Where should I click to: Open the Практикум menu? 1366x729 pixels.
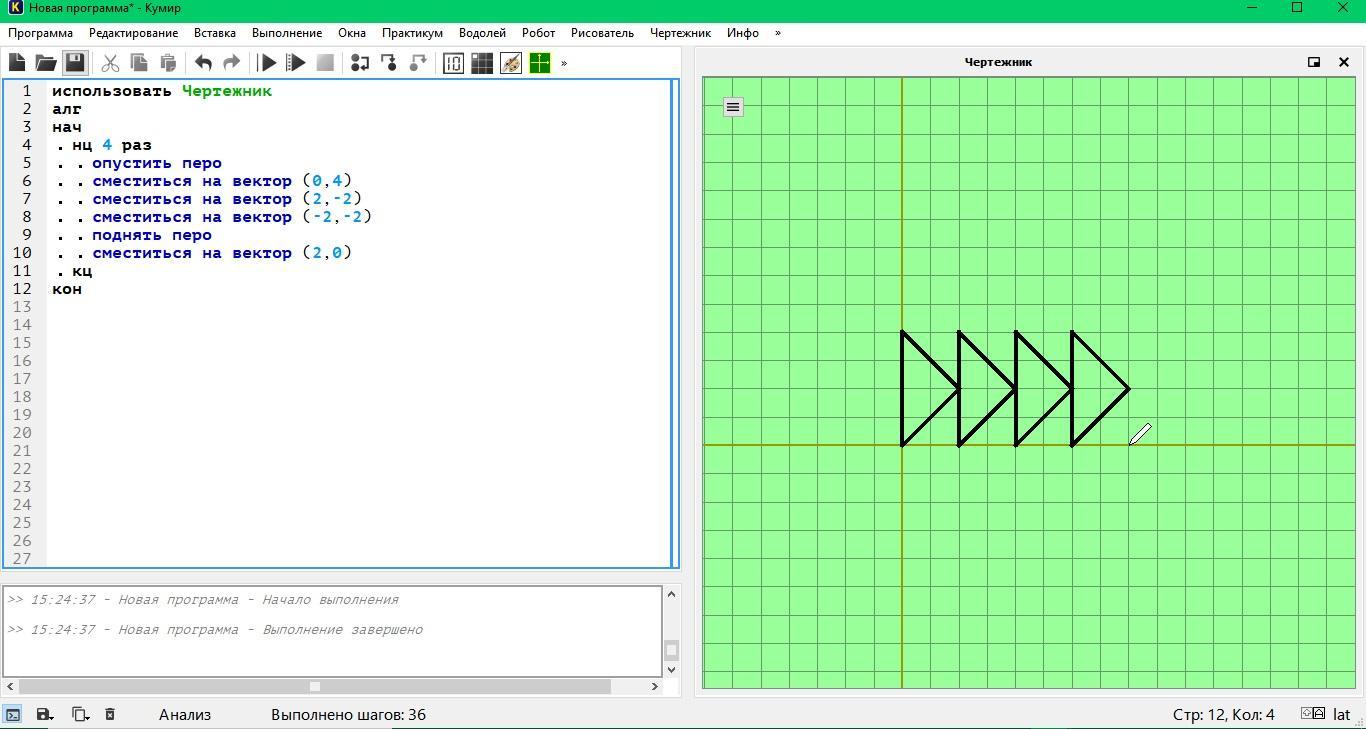tap(412, 33)
